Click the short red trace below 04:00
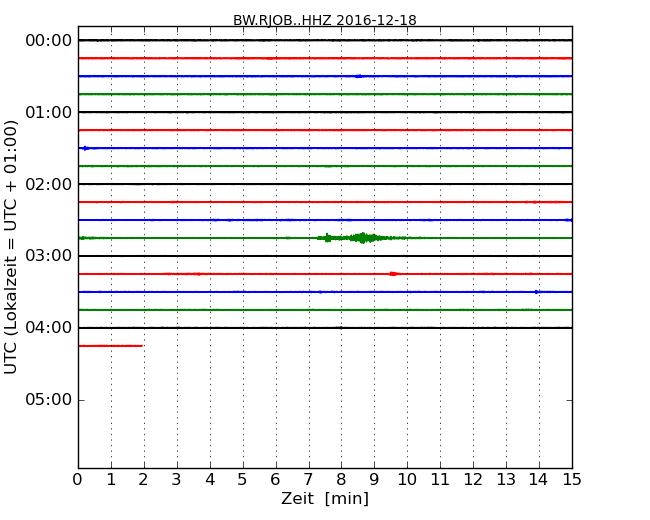 (111, 346)
